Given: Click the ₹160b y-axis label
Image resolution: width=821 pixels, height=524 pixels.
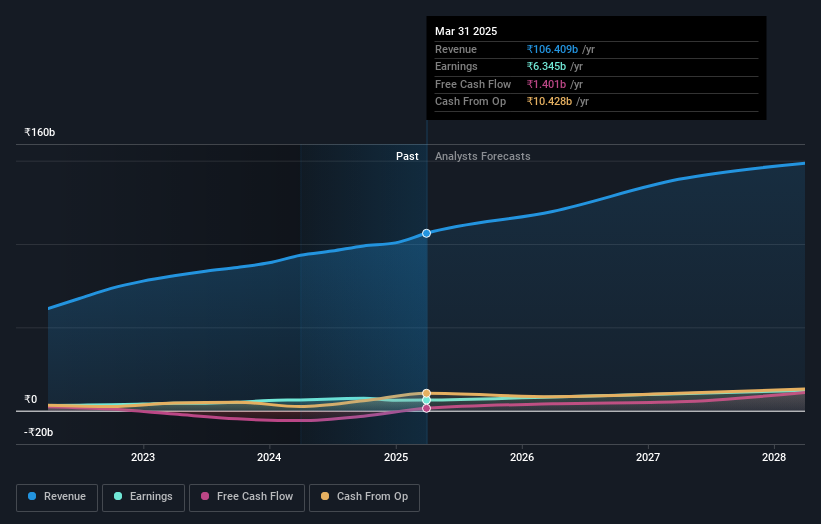Looking at the screenshot, I should [x=39, y=132].
